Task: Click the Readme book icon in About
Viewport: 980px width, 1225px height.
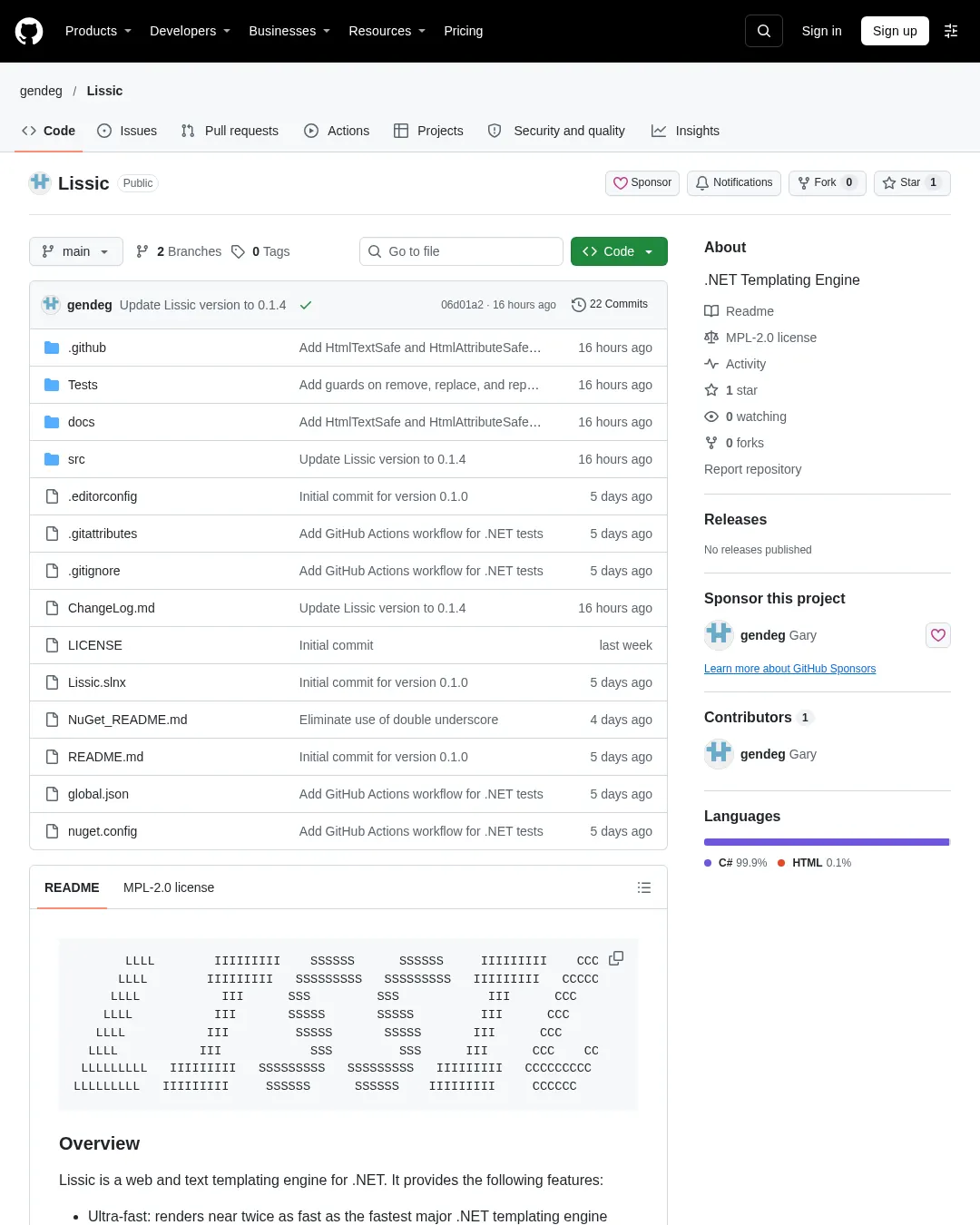Action: click(x=711, y=311)
